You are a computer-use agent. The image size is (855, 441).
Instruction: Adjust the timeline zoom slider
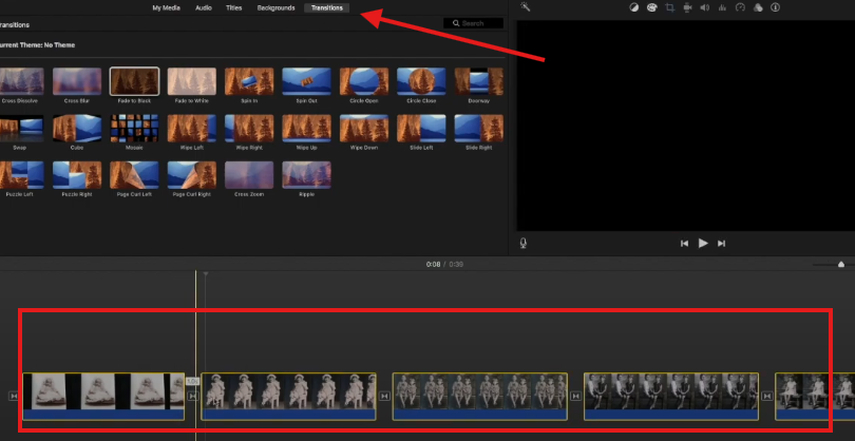[x=841, y=264]
